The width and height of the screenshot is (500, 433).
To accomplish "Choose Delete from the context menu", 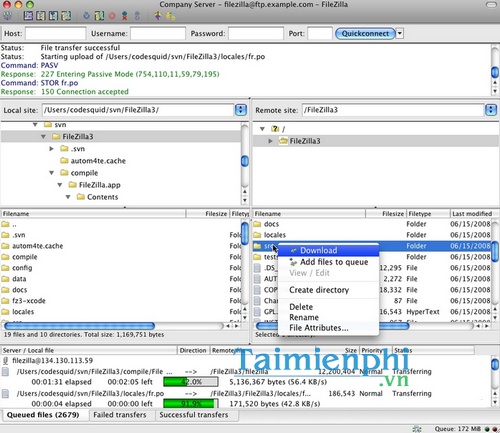I will pos(328,307).
